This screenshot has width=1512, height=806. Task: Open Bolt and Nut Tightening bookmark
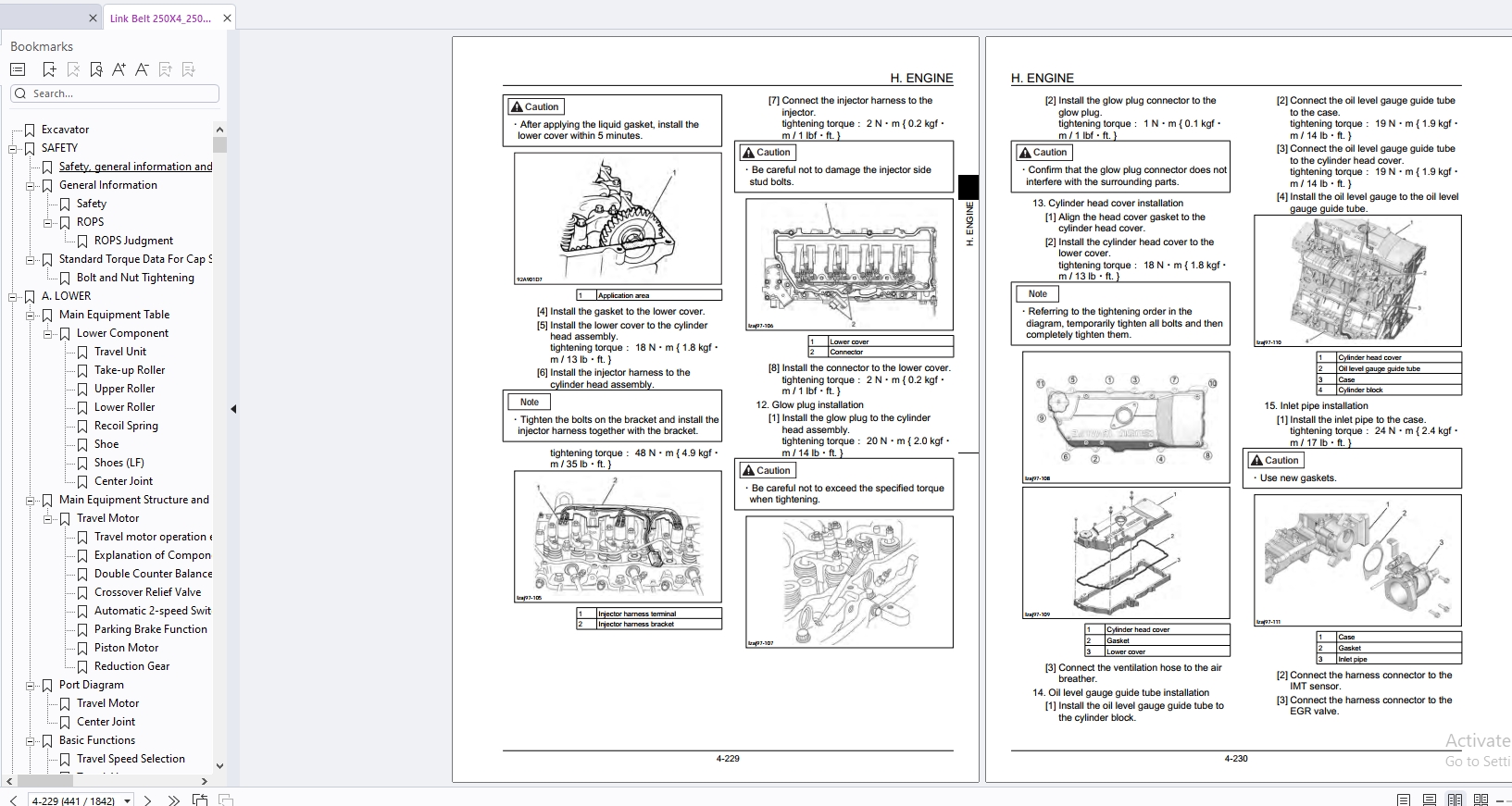pyautogui.click(x=135, y=278)
